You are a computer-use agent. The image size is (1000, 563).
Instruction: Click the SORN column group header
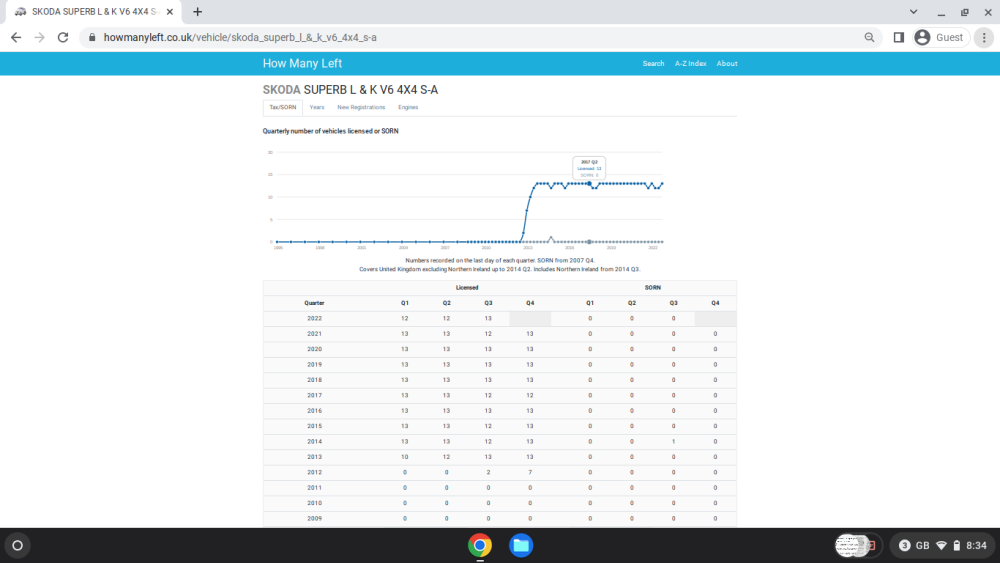click(652, 288)
